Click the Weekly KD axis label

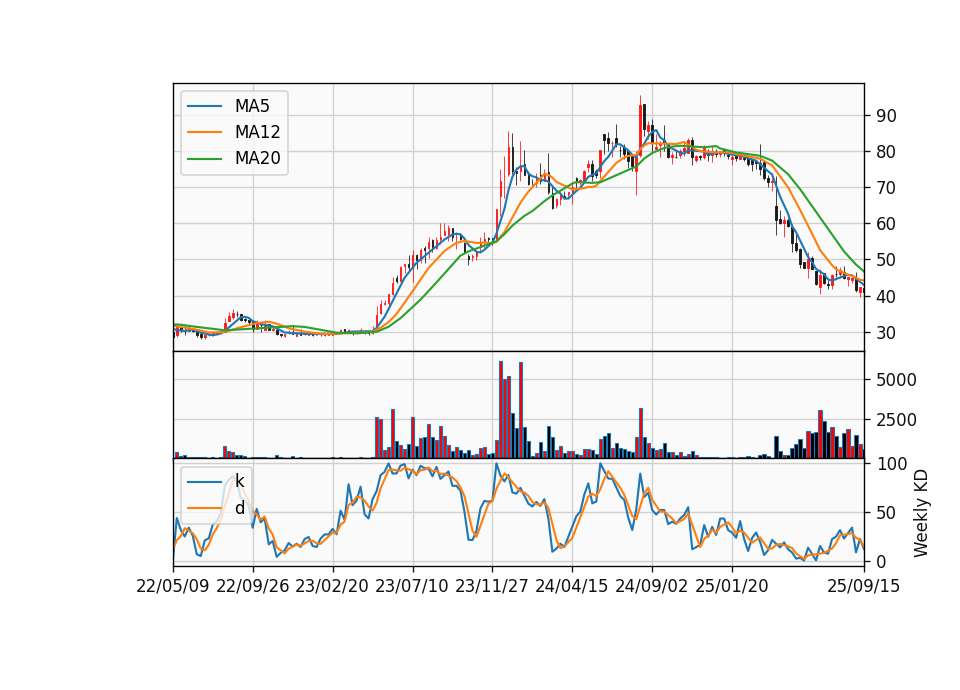[921, 513]
